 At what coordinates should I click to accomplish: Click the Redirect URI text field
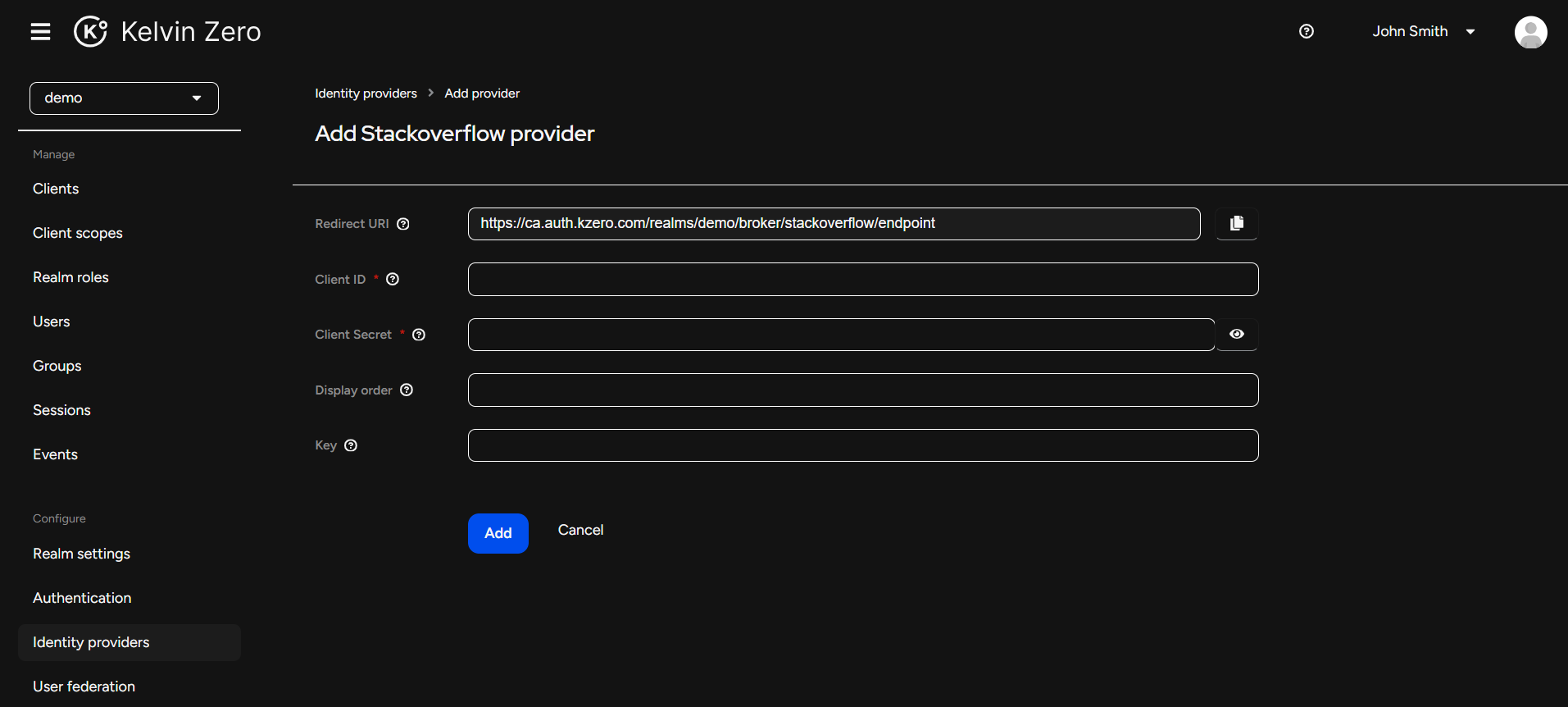point(834,224)
